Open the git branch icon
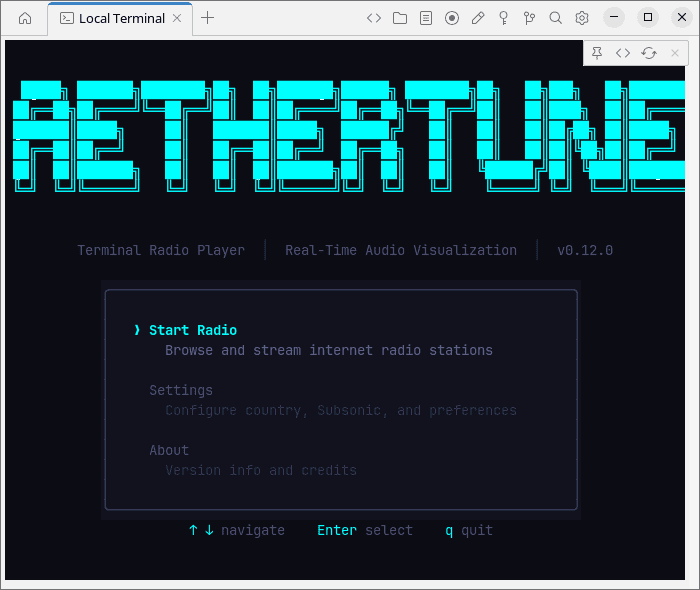The width and height of the screenshot is (700, 590). (x=529, y=18)
